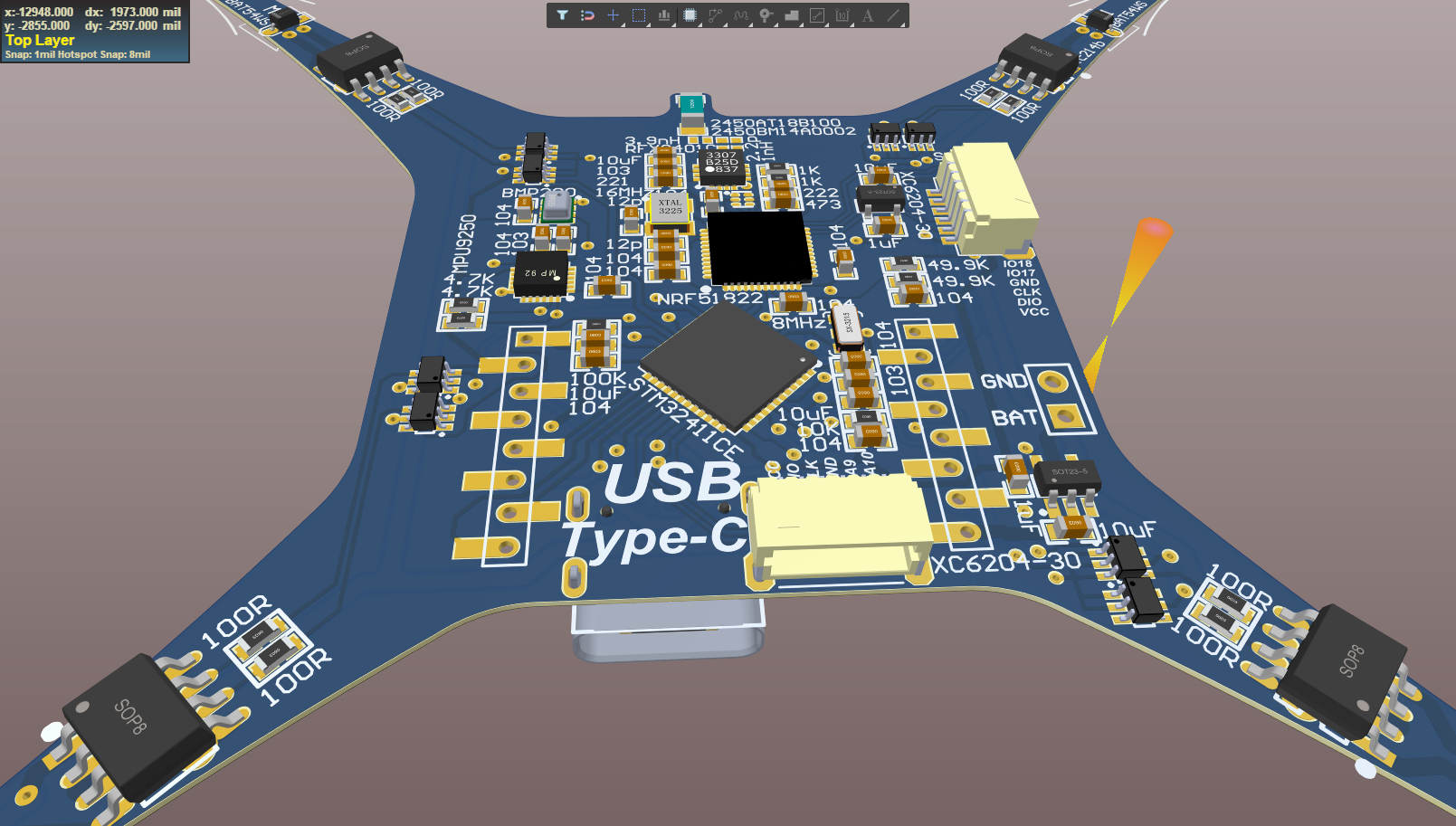Viewport: 1456px width, 826px height.
Task: Select the NRF51822 silkscreen label
Action: 709,299
